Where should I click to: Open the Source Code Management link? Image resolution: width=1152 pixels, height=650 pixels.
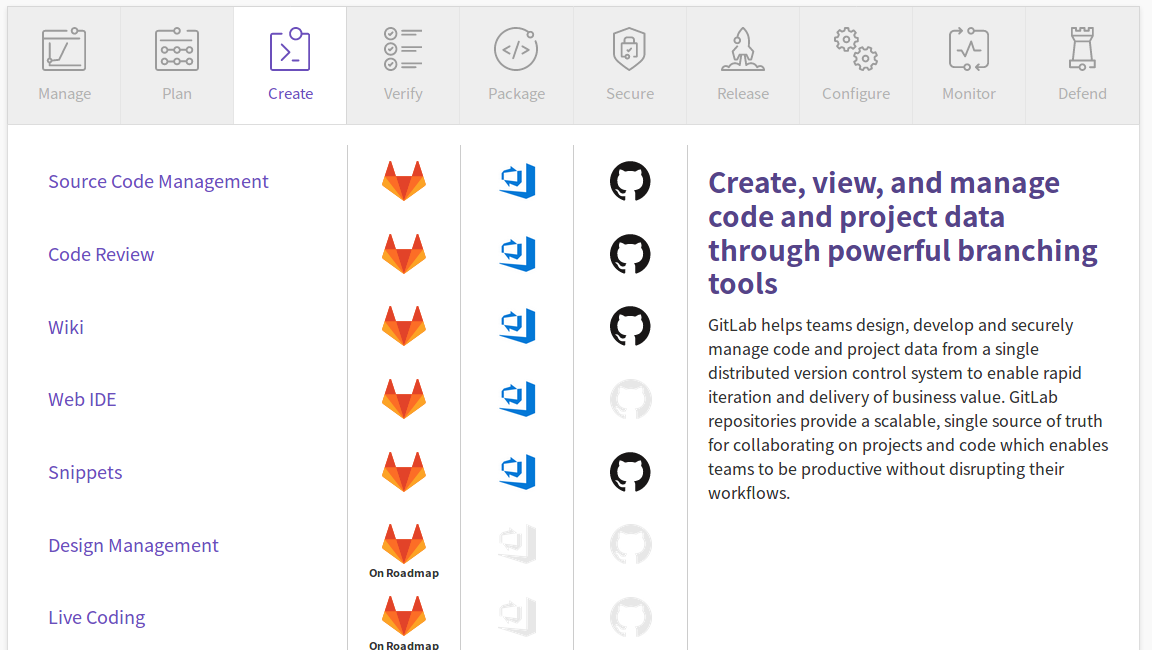[158, 182]
